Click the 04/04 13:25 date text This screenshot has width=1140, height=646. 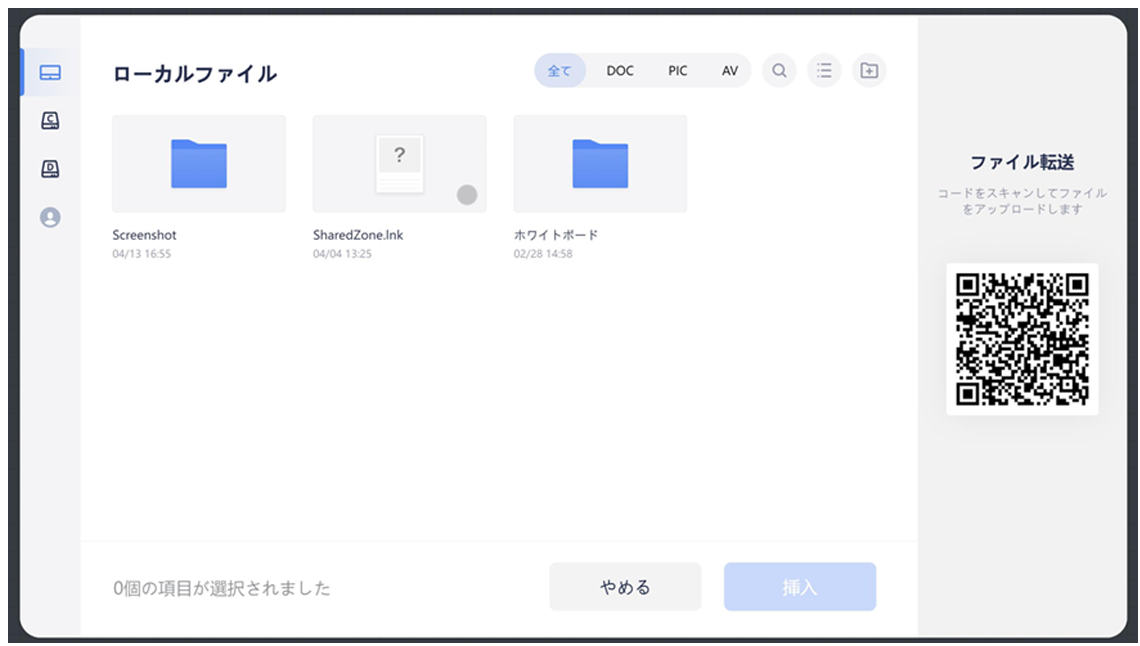(x=342, y=254)
